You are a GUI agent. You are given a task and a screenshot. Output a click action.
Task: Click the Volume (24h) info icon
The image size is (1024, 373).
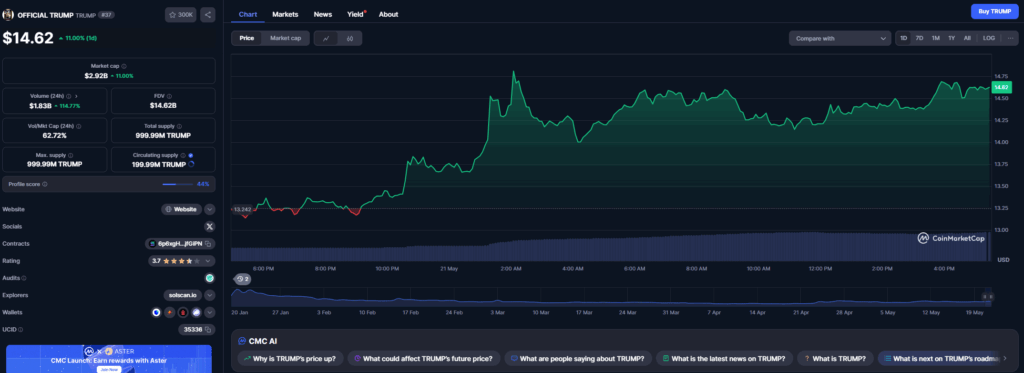[x=69, y=96]
